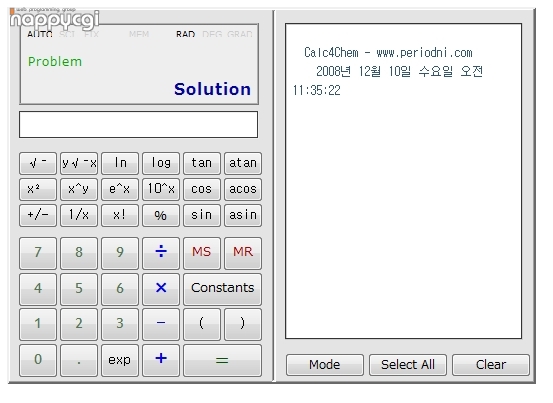Screen dimensions: 553x403
Task: Click the atan function button
Action: (243, 163)
